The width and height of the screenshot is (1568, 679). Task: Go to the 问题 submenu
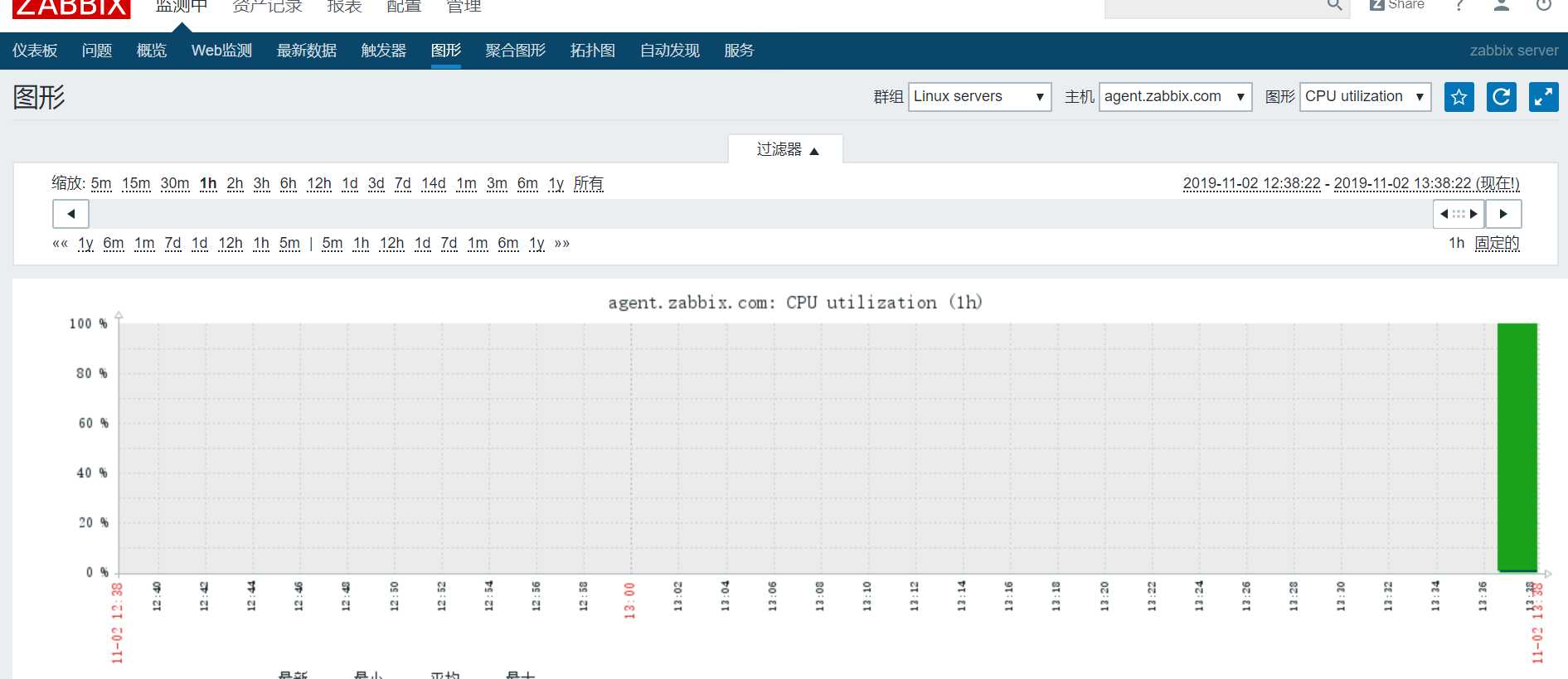click(x=97, y=51)
